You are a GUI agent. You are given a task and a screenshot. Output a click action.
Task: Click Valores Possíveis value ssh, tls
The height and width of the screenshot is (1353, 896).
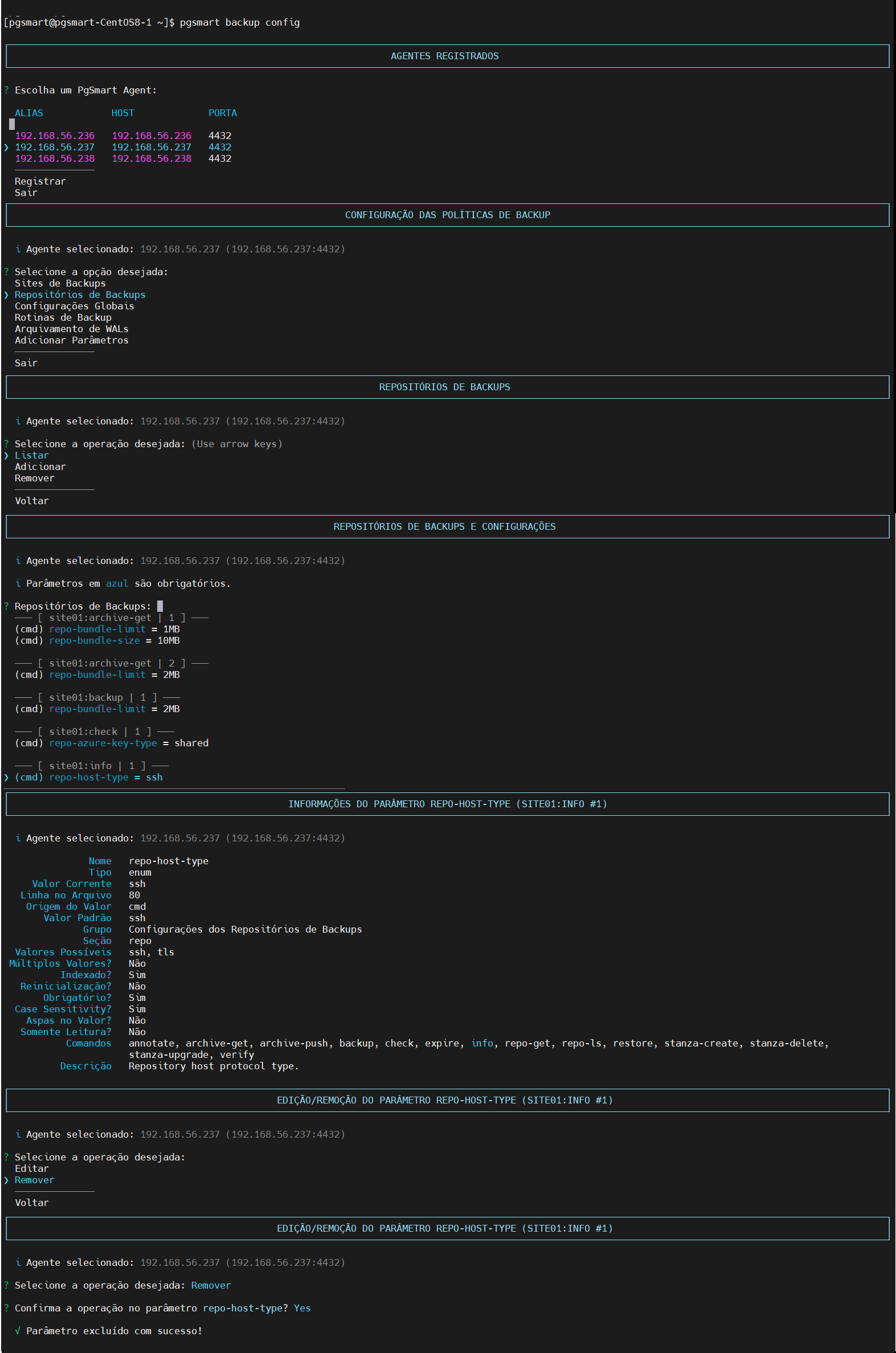click(x=152, y=952)
